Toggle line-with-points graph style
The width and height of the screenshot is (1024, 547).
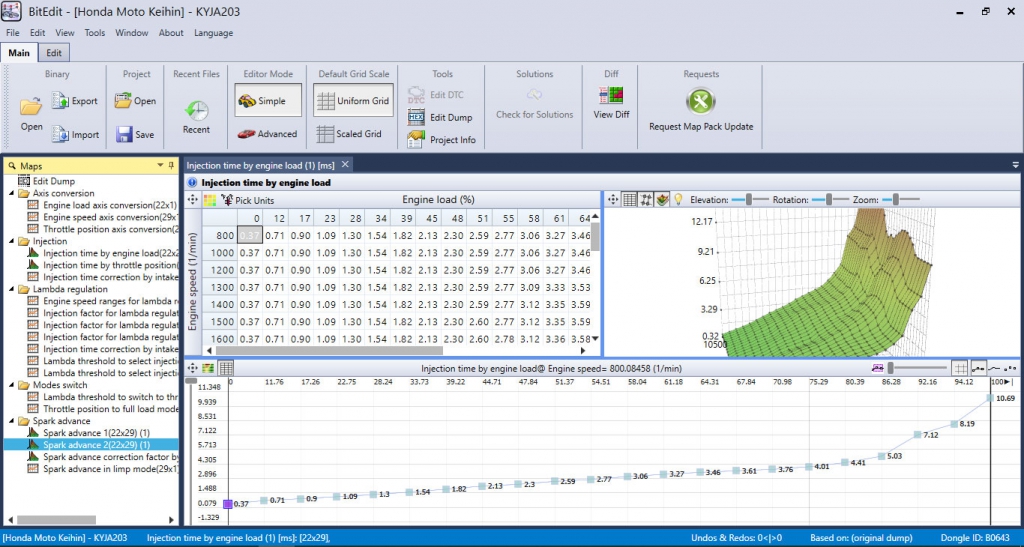(978, 368)
